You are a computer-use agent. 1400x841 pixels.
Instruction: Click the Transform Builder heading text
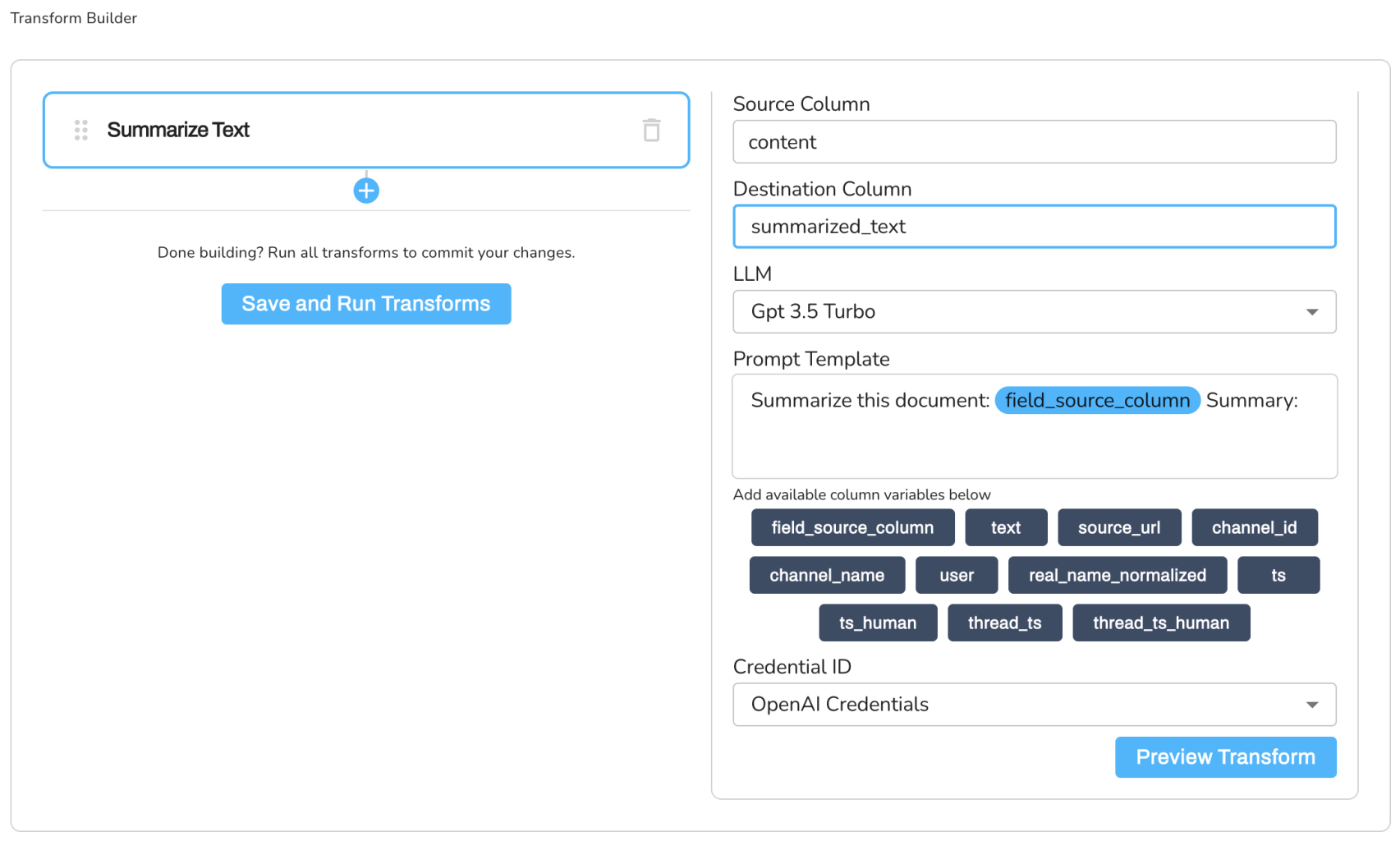click(74, 18)
